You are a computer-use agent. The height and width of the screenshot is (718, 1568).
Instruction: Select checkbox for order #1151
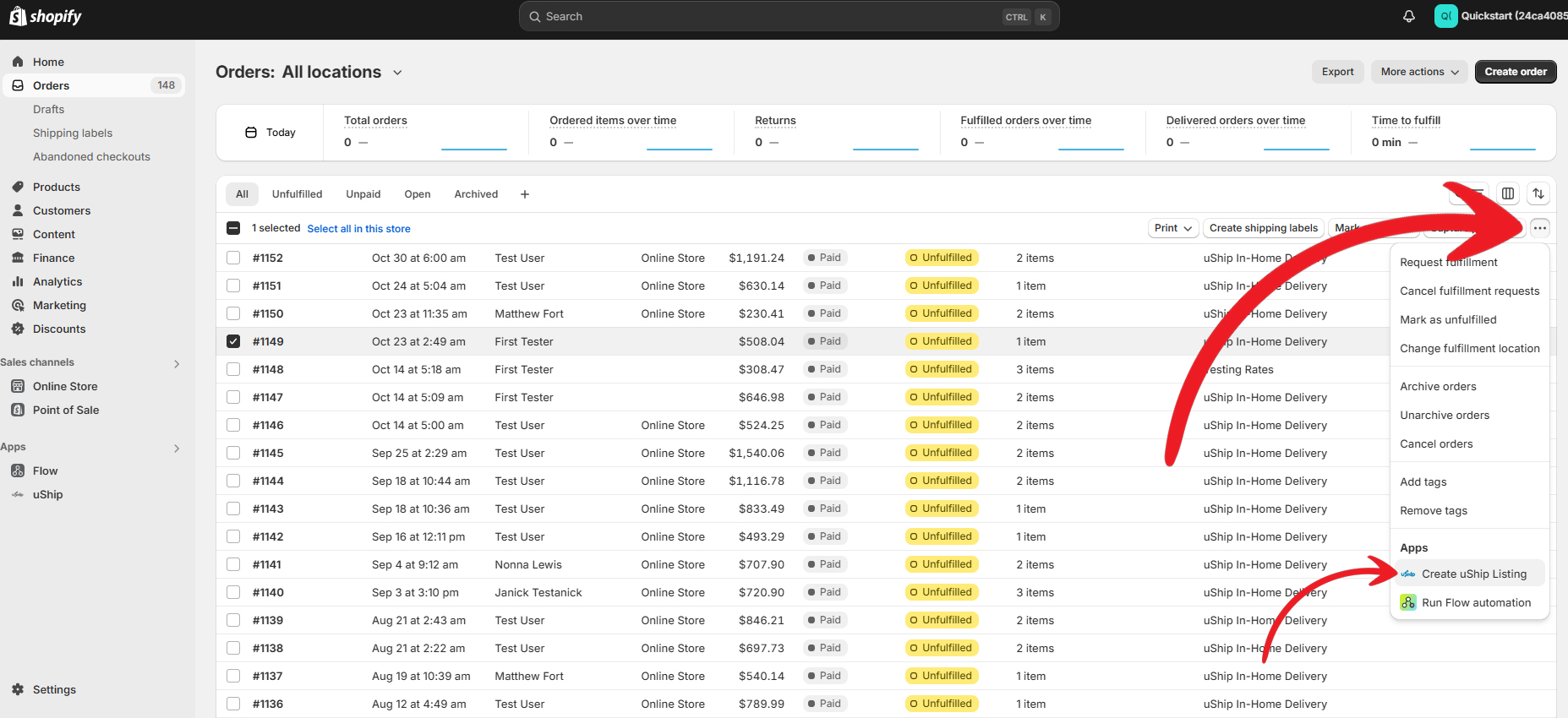pos(233,286)
